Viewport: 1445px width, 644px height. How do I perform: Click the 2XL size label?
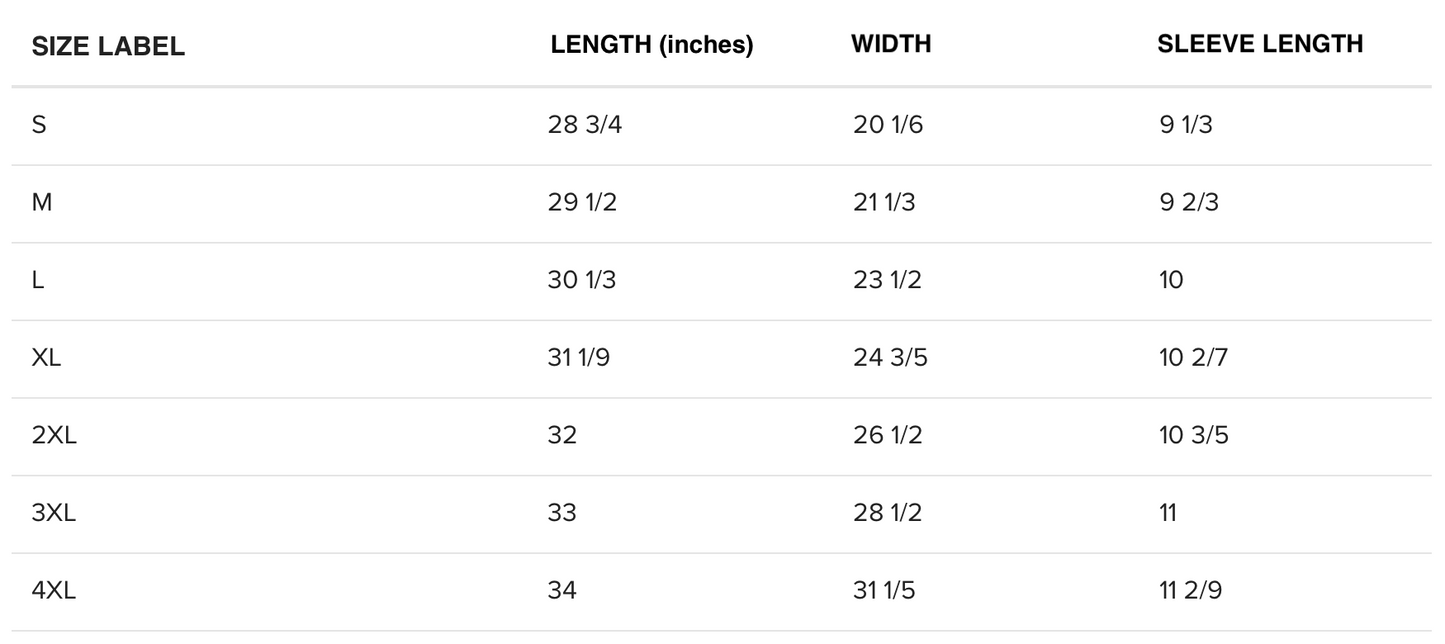(x=54, y=435)
